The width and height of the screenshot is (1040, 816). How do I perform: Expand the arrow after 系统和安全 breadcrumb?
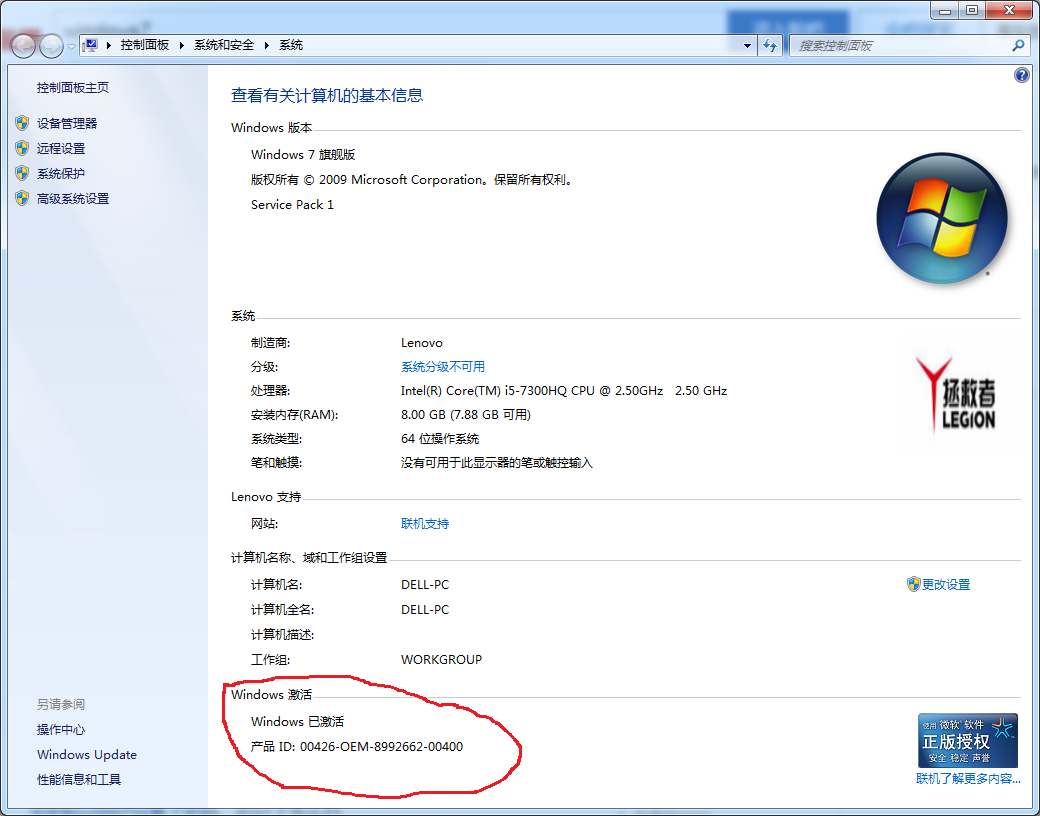pos(267,45)
